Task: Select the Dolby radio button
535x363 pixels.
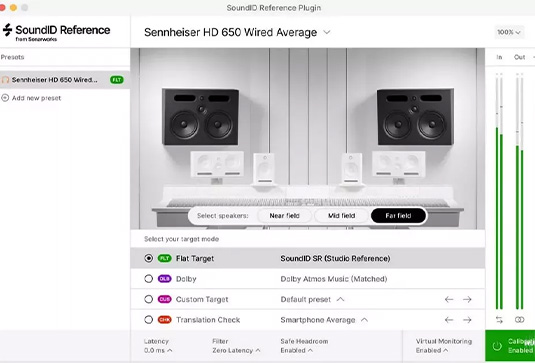Action: pos(148,279)
